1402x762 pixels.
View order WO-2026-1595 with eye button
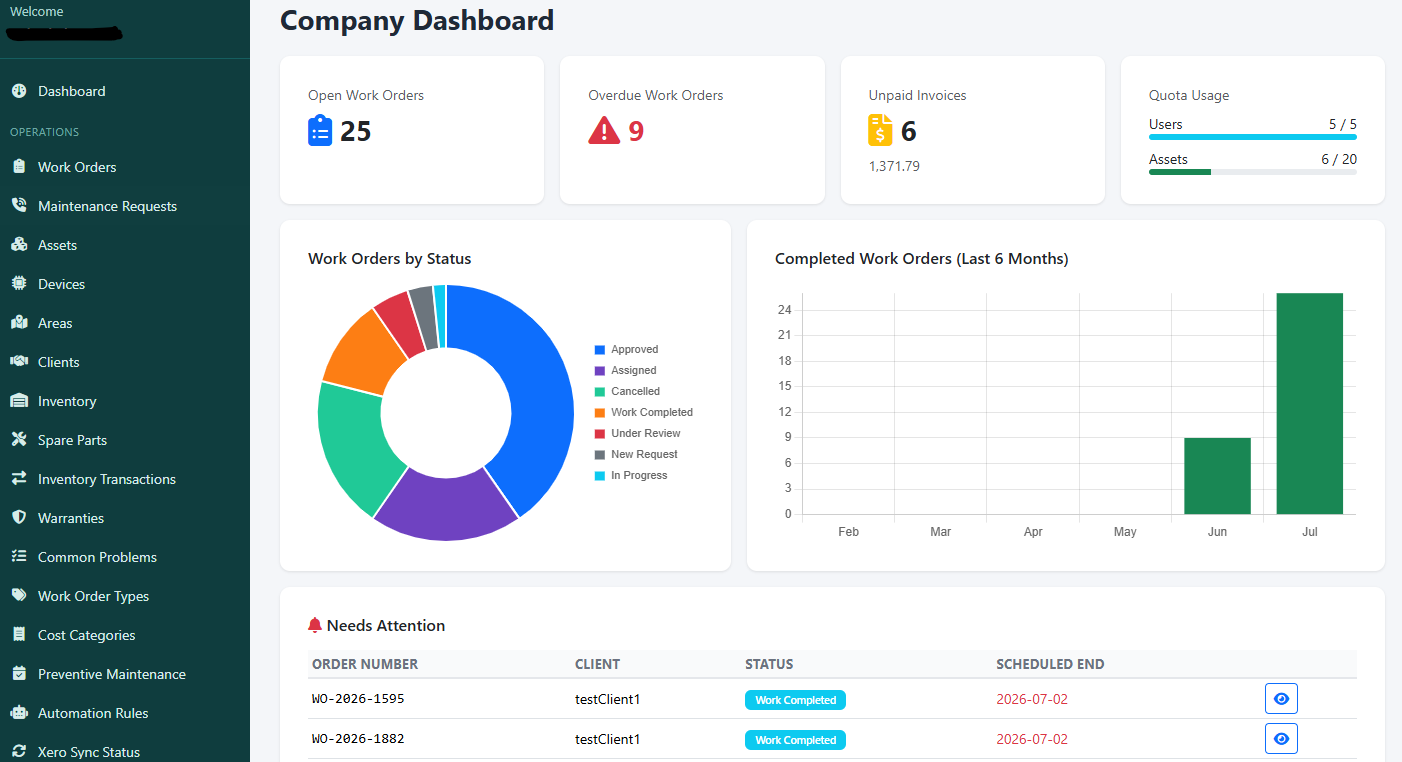coord(1281,699)
